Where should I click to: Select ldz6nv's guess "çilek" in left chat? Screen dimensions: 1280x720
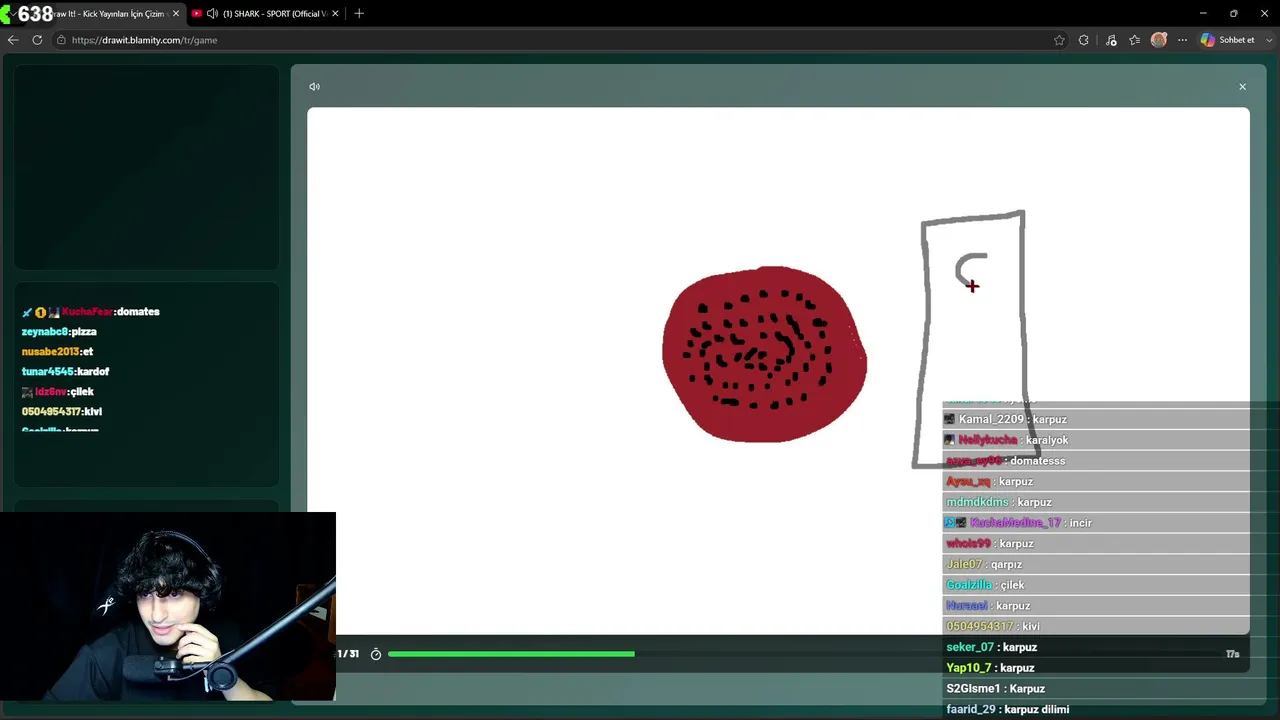[x=82, y=392]
